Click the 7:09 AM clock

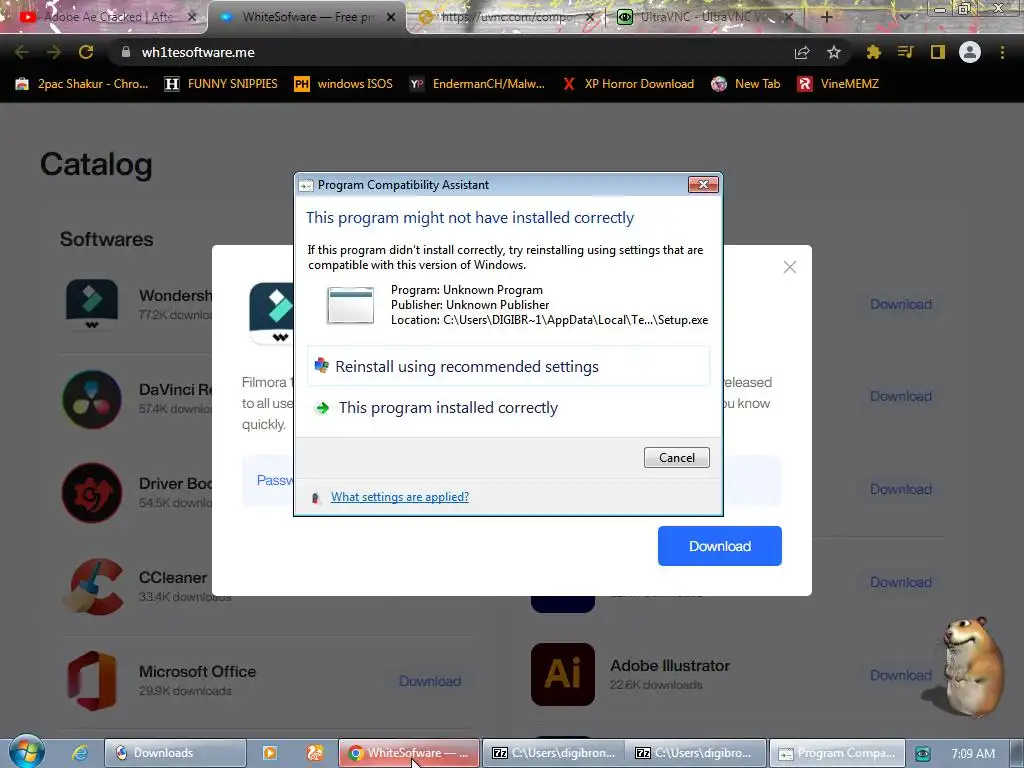pyautogui.click(x=973, y=754)
